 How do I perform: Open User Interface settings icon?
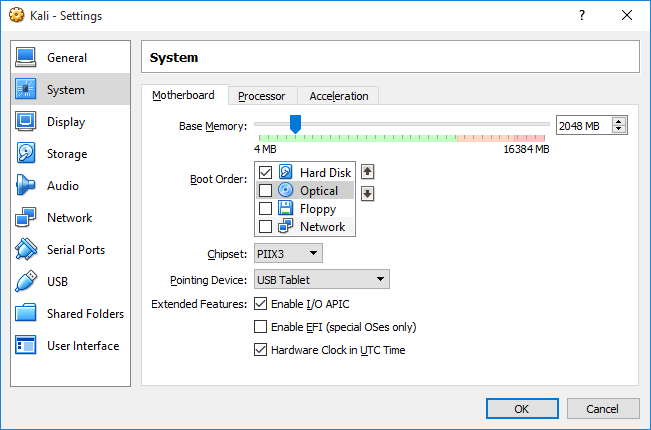coord(26,345)
